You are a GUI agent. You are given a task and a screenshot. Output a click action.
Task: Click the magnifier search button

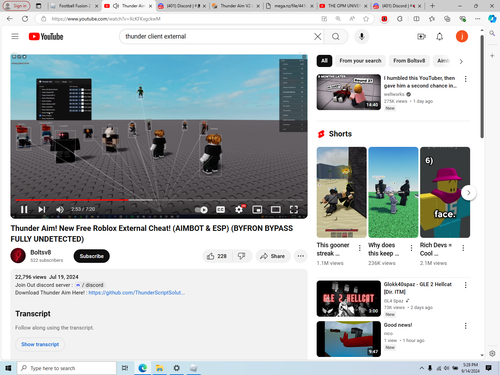coord(336,36)
